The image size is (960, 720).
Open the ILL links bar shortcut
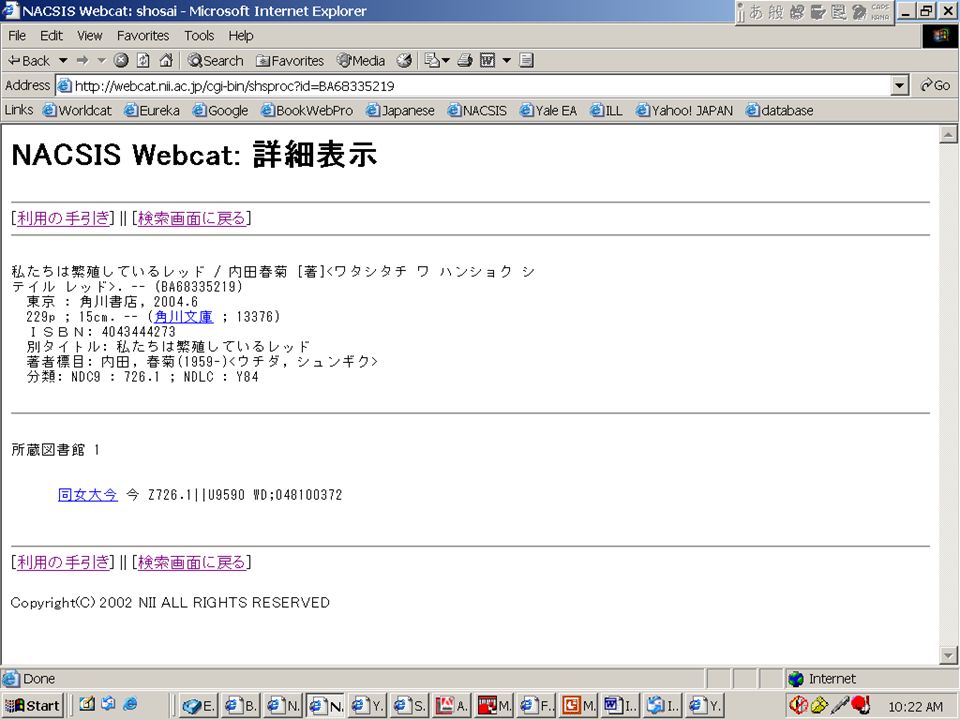pyautogui.click(x=606, y=110)
